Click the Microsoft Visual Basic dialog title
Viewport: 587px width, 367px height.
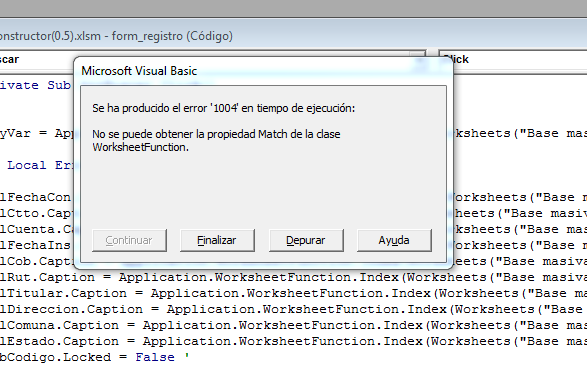139,71
